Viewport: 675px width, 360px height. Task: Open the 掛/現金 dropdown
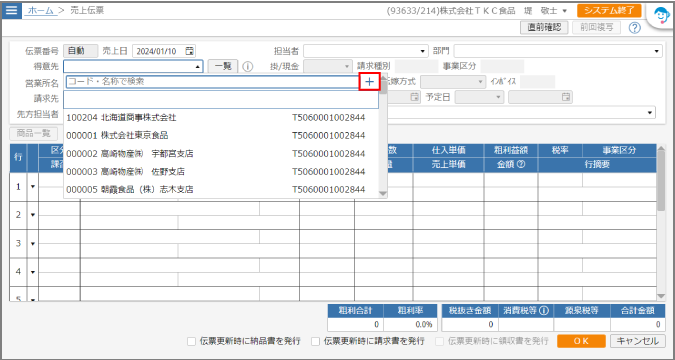tap(347, 67)
